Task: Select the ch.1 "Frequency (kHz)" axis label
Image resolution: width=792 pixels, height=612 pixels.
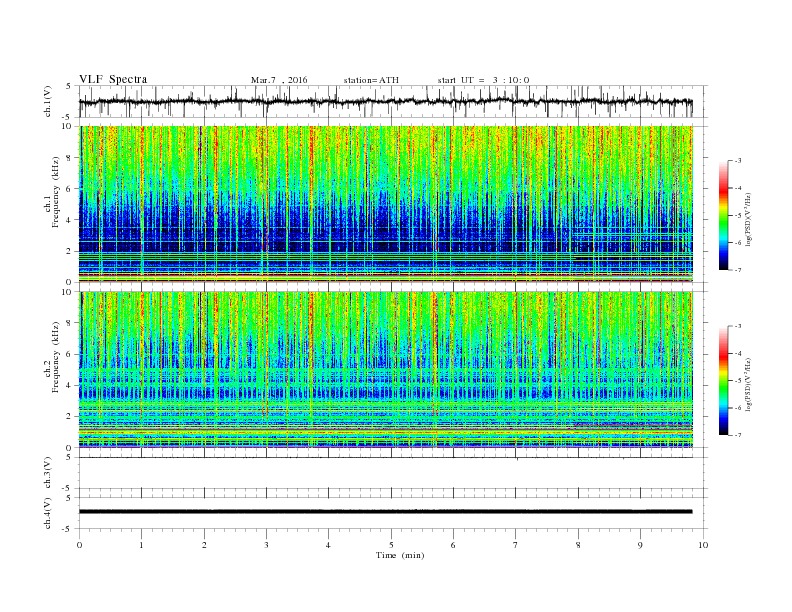Action: click(x=56, y=192)
